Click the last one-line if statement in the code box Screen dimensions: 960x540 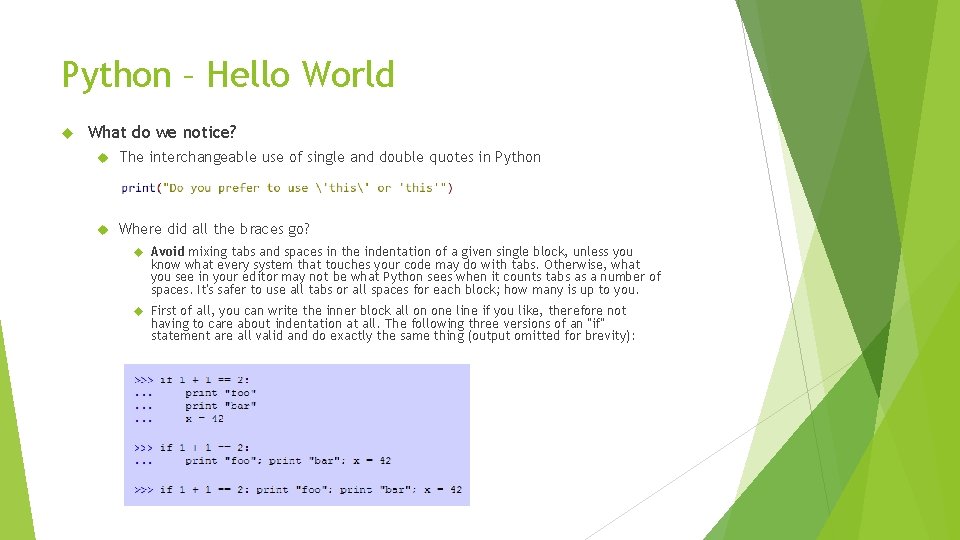(298, 490)
